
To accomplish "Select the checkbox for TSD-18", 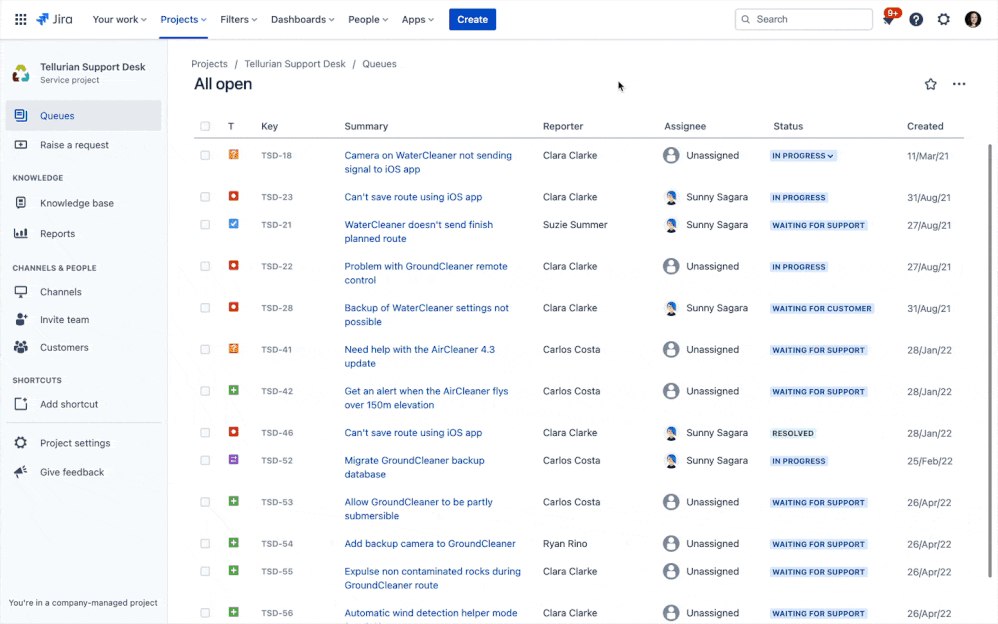I will (x=205, y=156).
